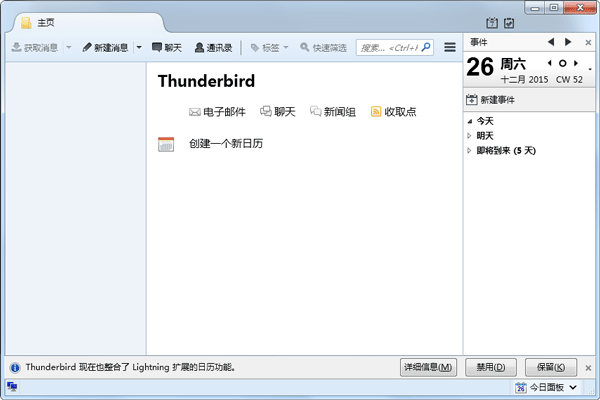Screen dimensions: 600x400
Task: Show next pane with right arrow by 事件
Action: pos(568,42)
